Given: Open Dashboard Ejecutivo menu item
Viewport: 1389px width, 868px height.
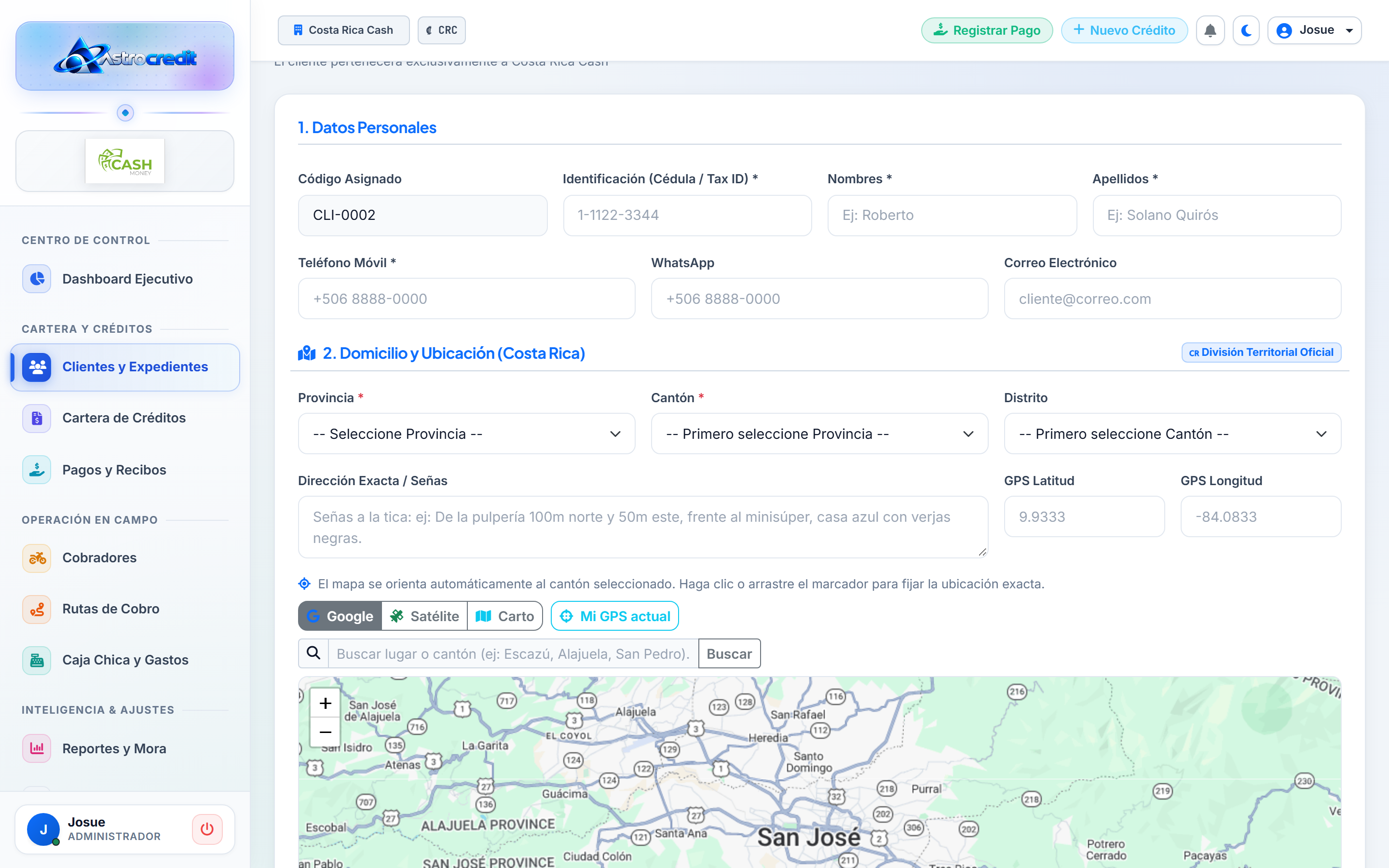Looking at the screenshot, I should pos(125,279).
